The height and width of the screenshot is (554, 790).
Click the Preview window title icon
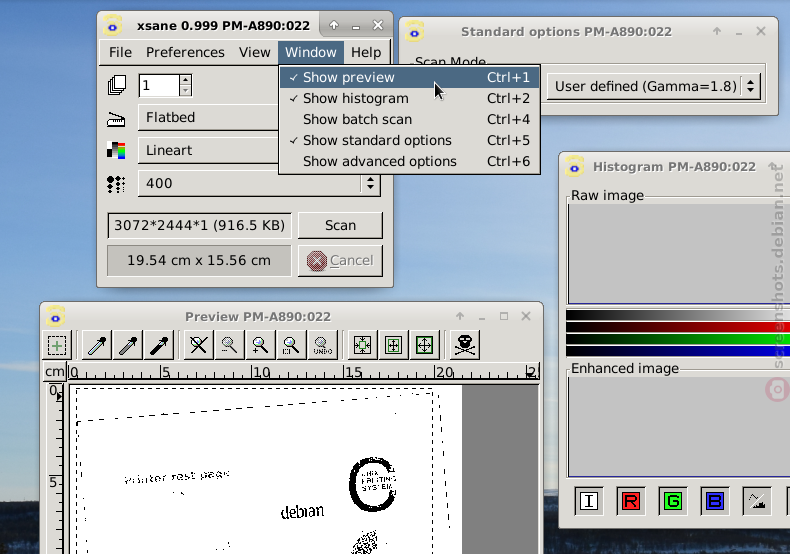[x=55, y=316]
